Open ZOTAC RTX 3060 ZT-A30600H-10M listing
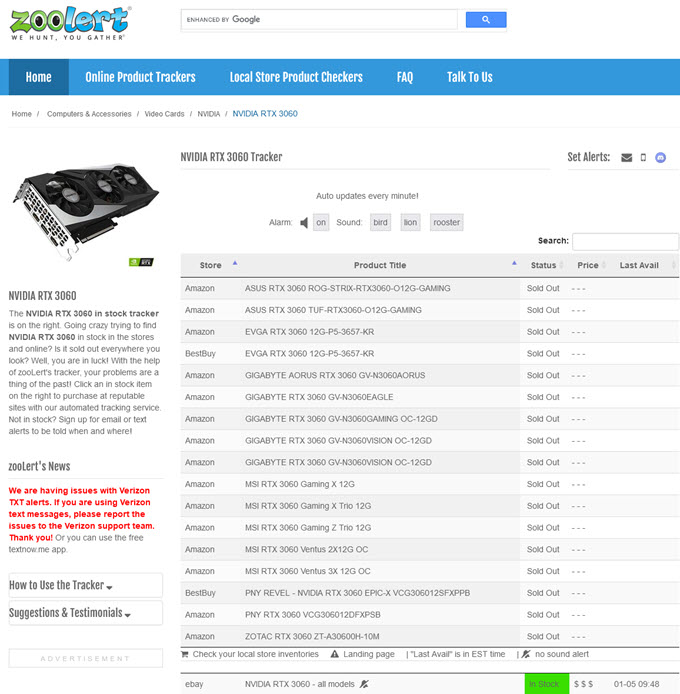 [312, 636]
